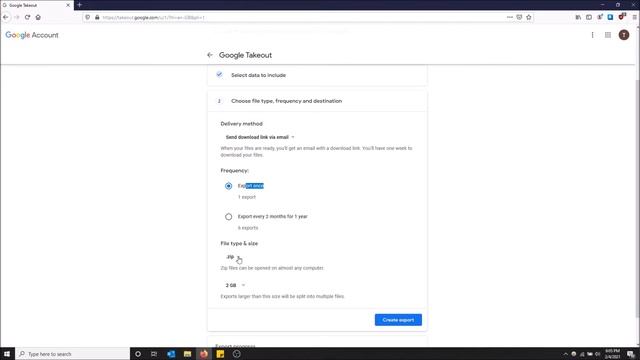Click the blue extension icon in toolbar
640x360 pixels.
click(610, 17)
